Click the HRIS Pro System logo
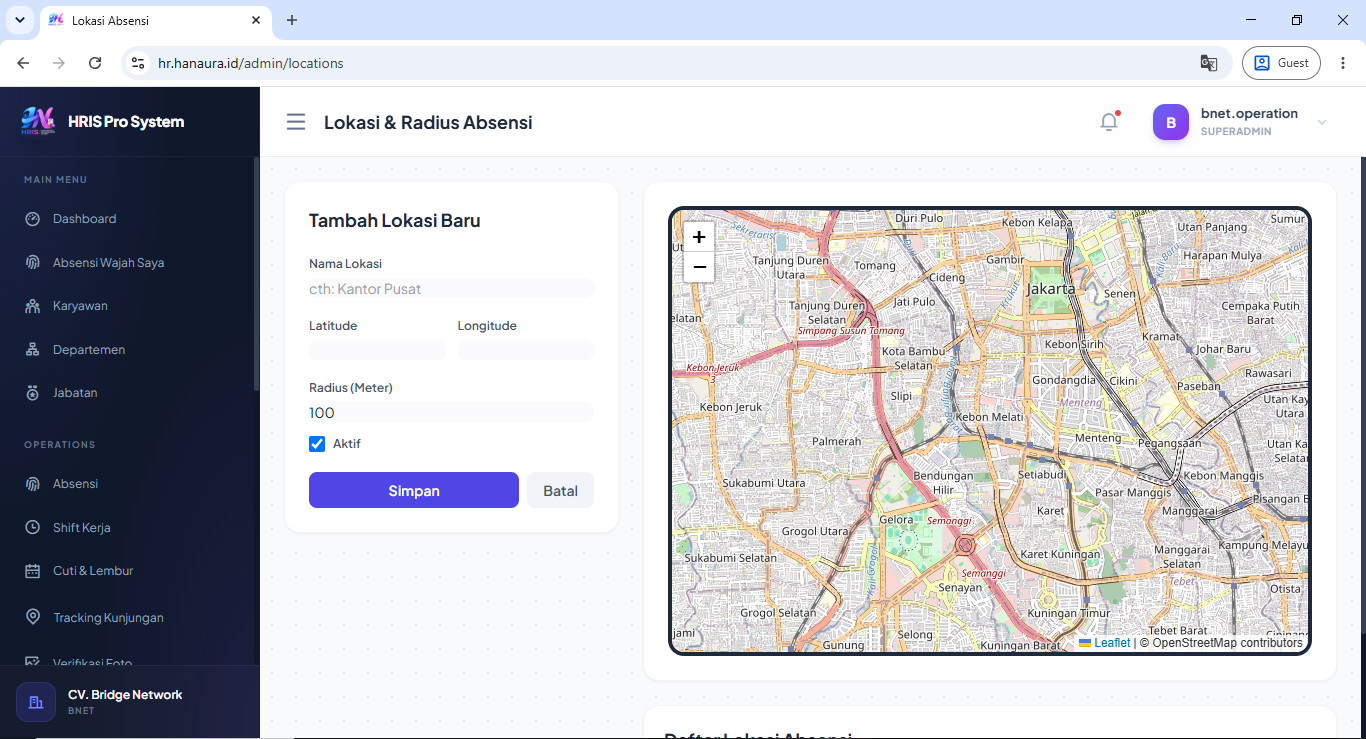Viewport: 1366px width, 739px height. coord(38,121)
